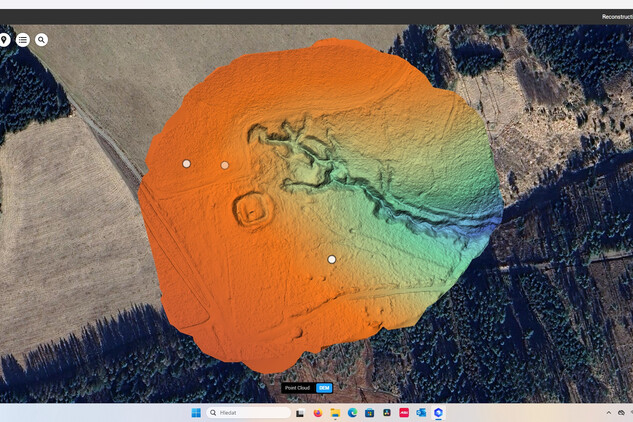Open the Windows Start menu

196,412
